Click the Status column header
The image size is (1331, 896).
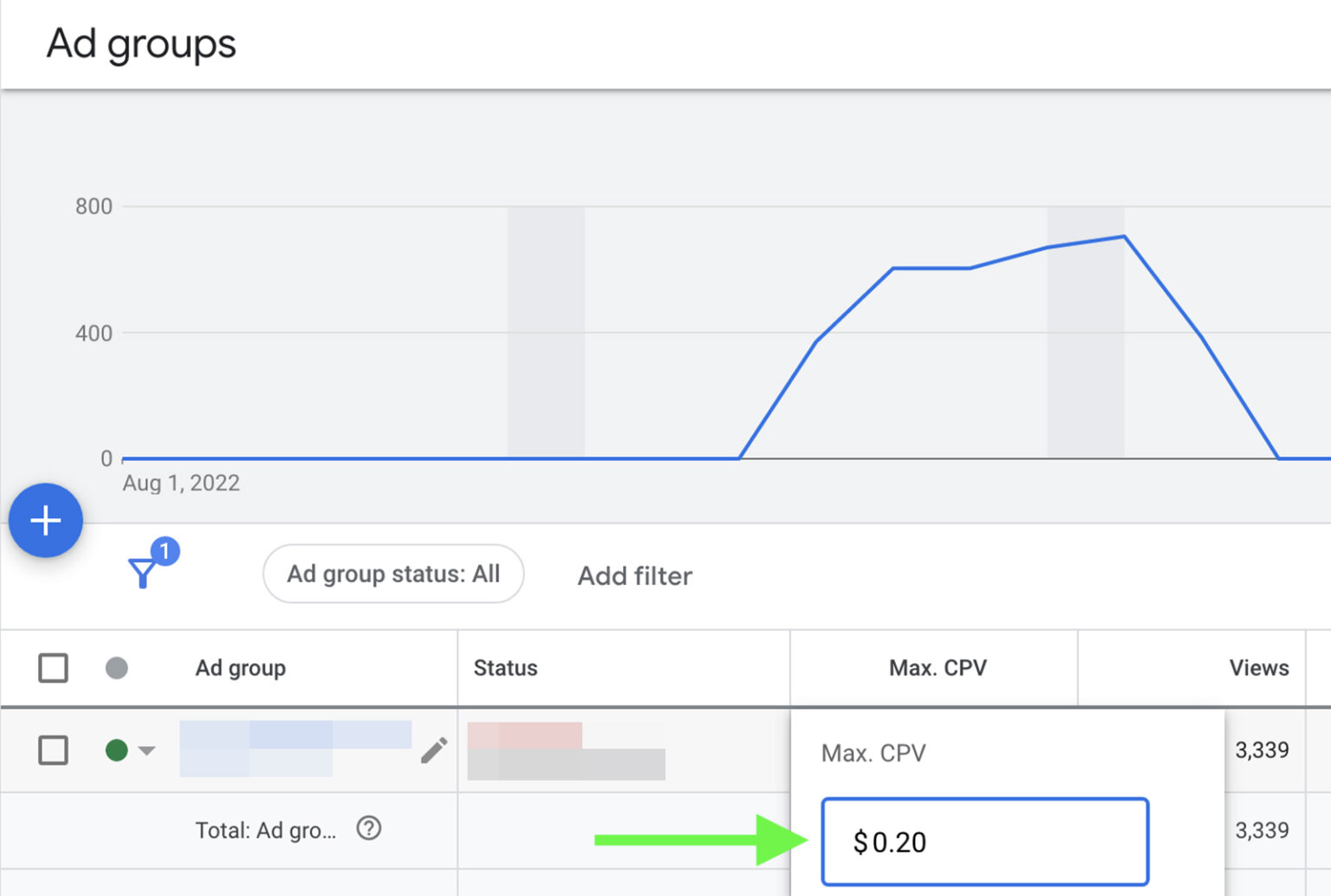tap(505, 667)
